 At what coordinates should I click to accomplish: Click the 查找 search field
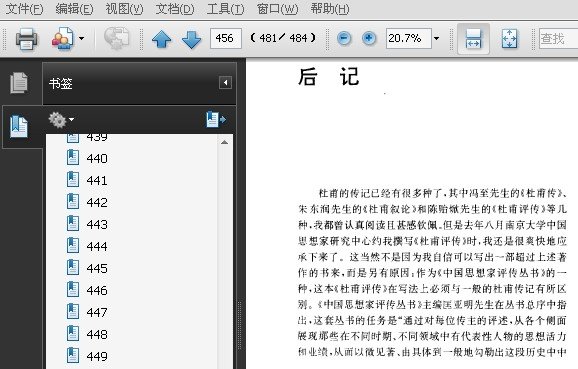pyautogui.click(x=558, y=38)
